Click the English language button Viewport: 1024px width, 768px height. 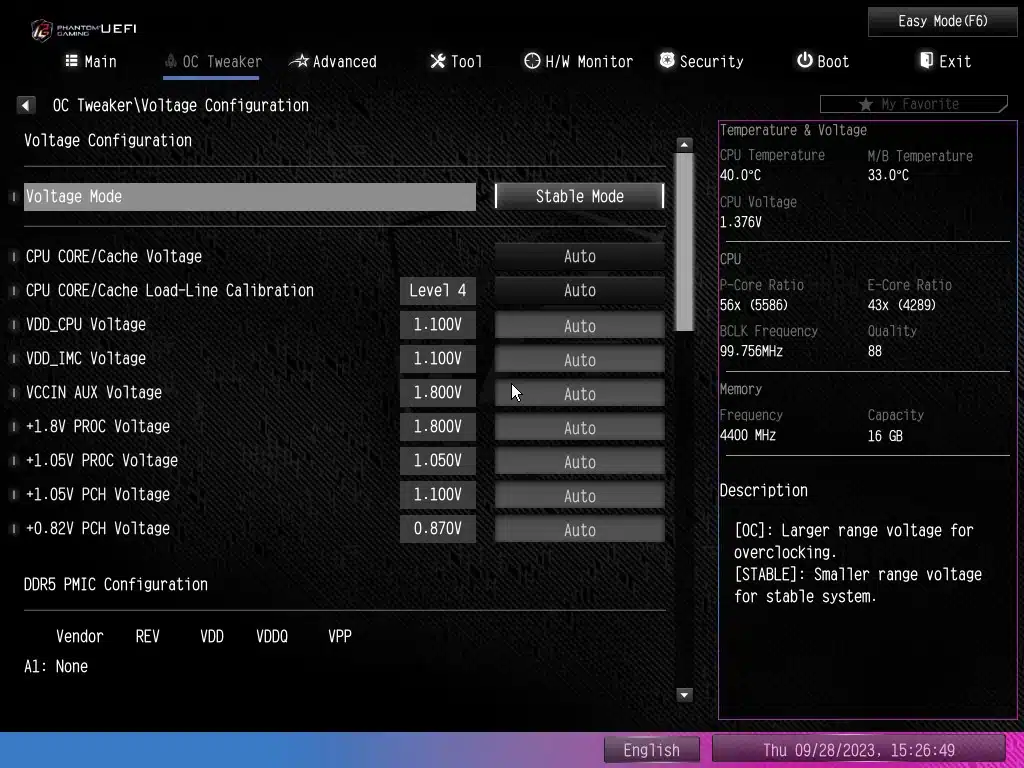(651, 750)
